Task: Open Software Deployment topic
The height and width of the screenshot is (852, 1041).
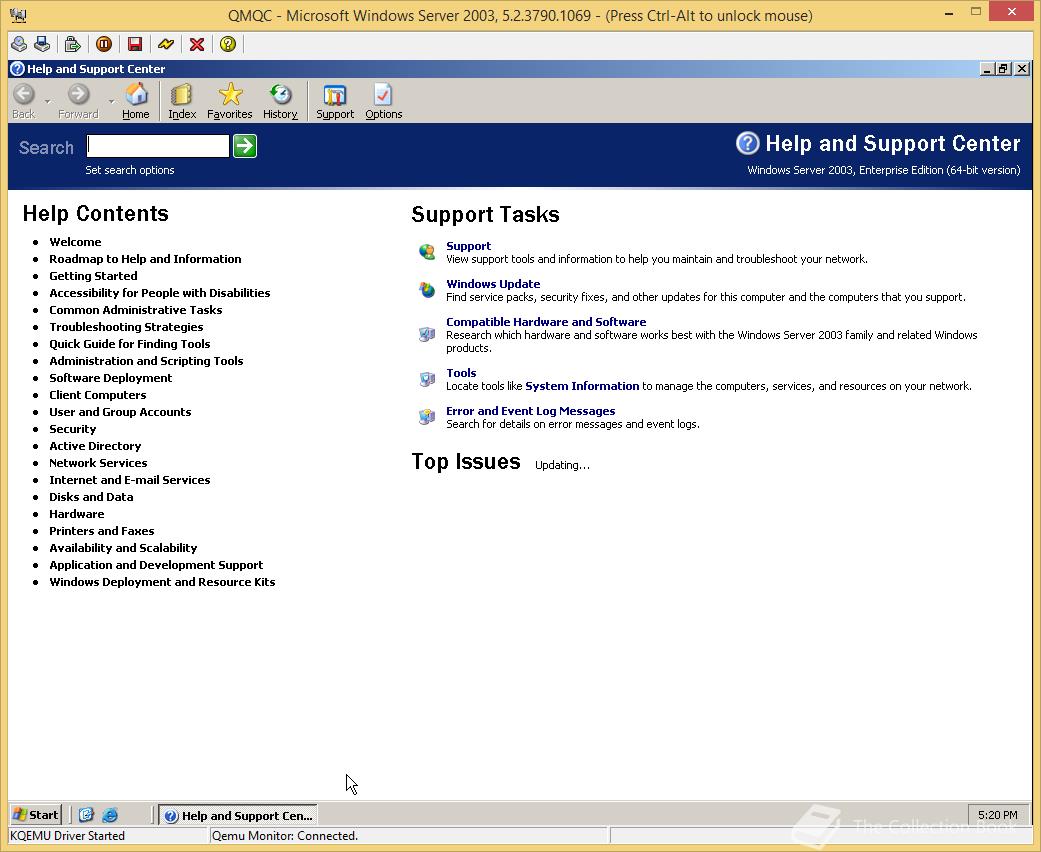Action: click(x=111, y=378)
